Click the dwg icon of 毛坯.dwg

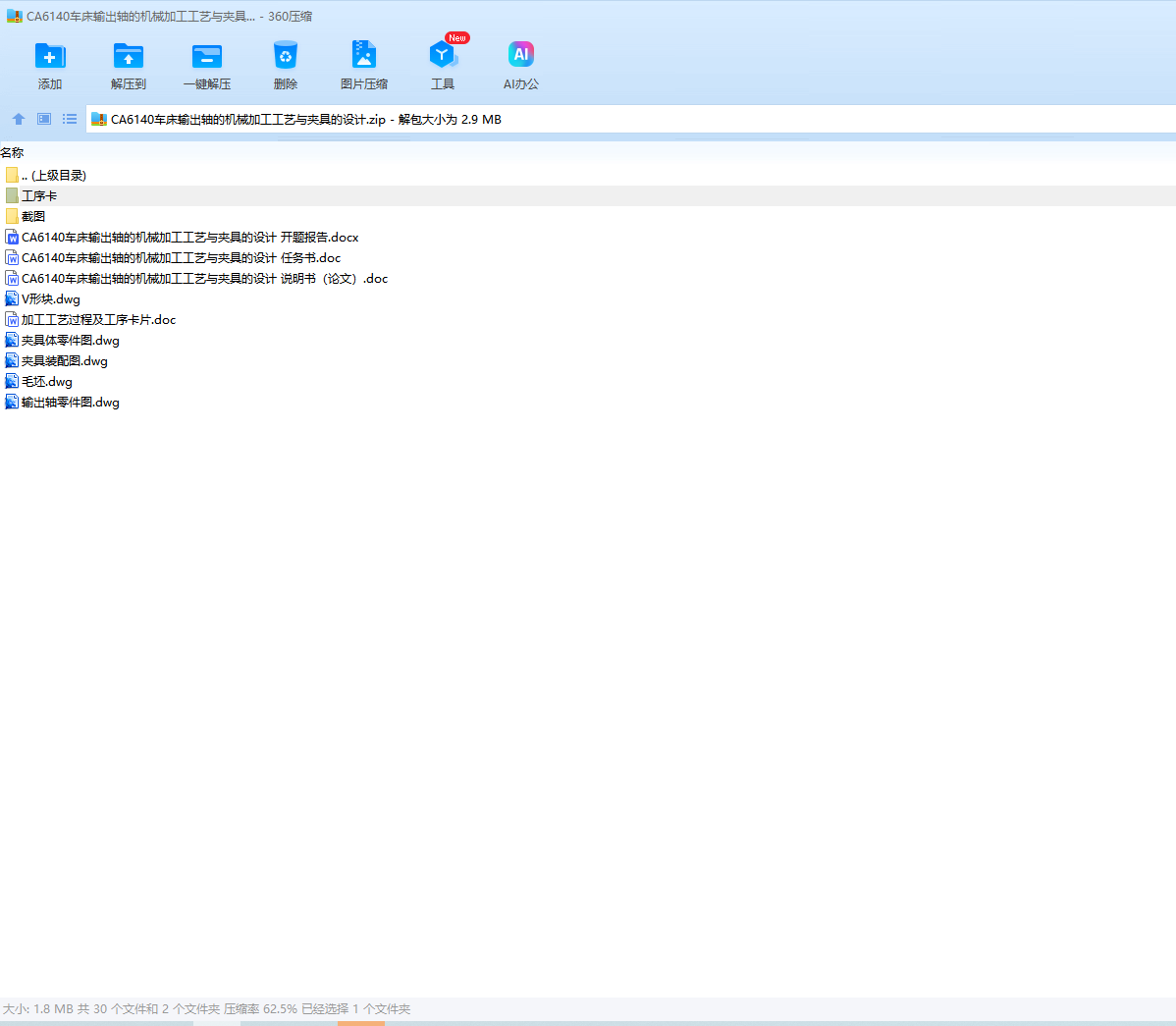pyautogui.click(x=11, y=381)
